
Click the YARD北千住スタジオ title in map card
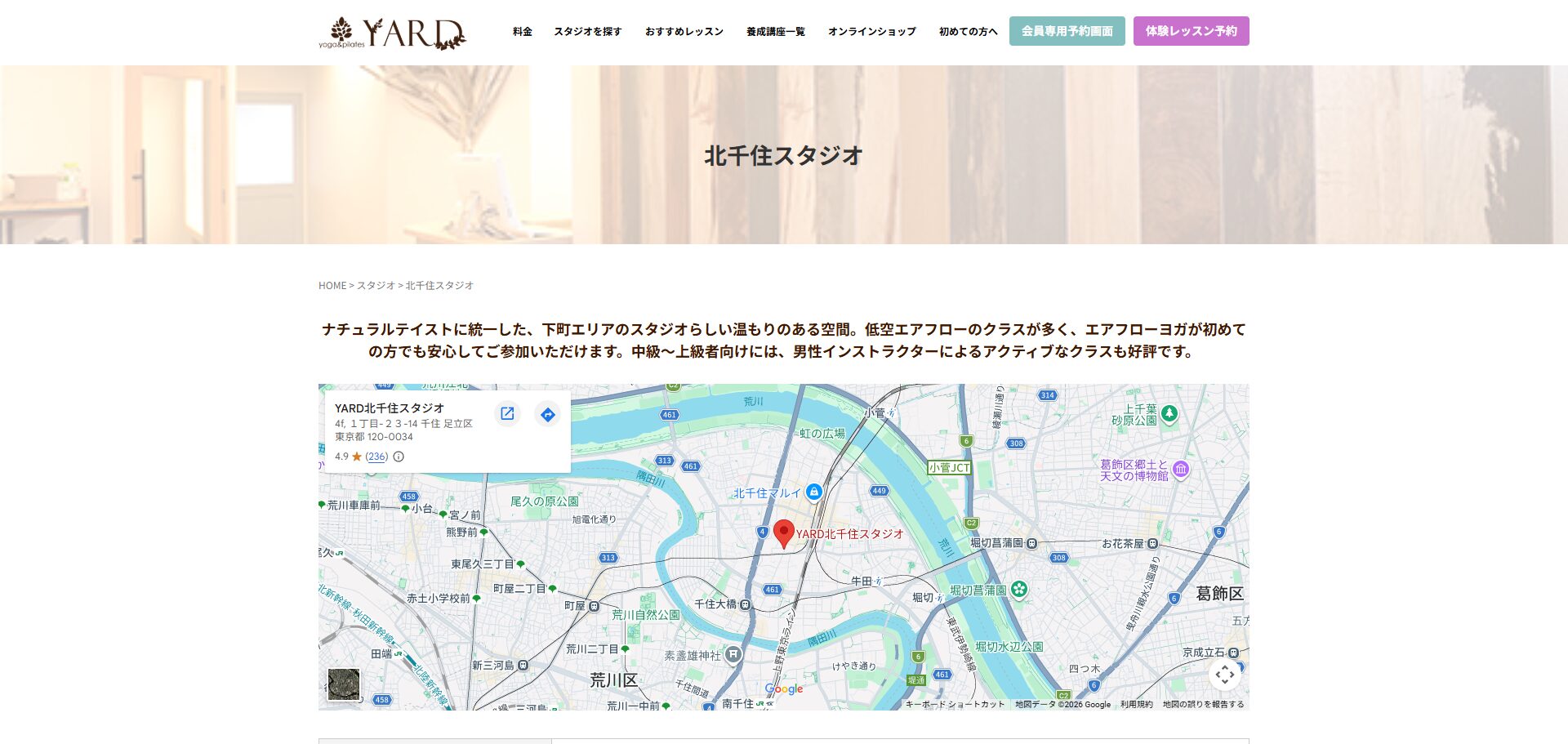pos(390,408)
